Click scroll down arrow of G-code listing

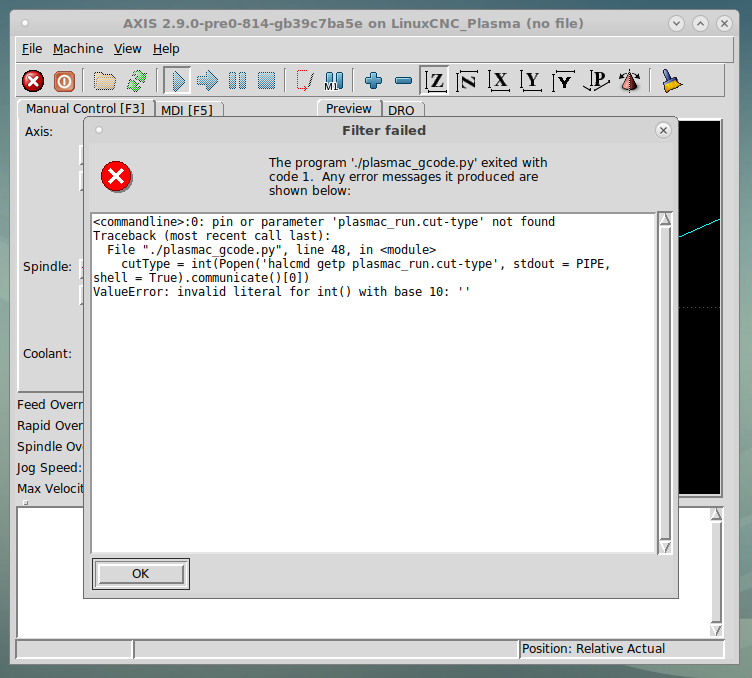[716, 630]
